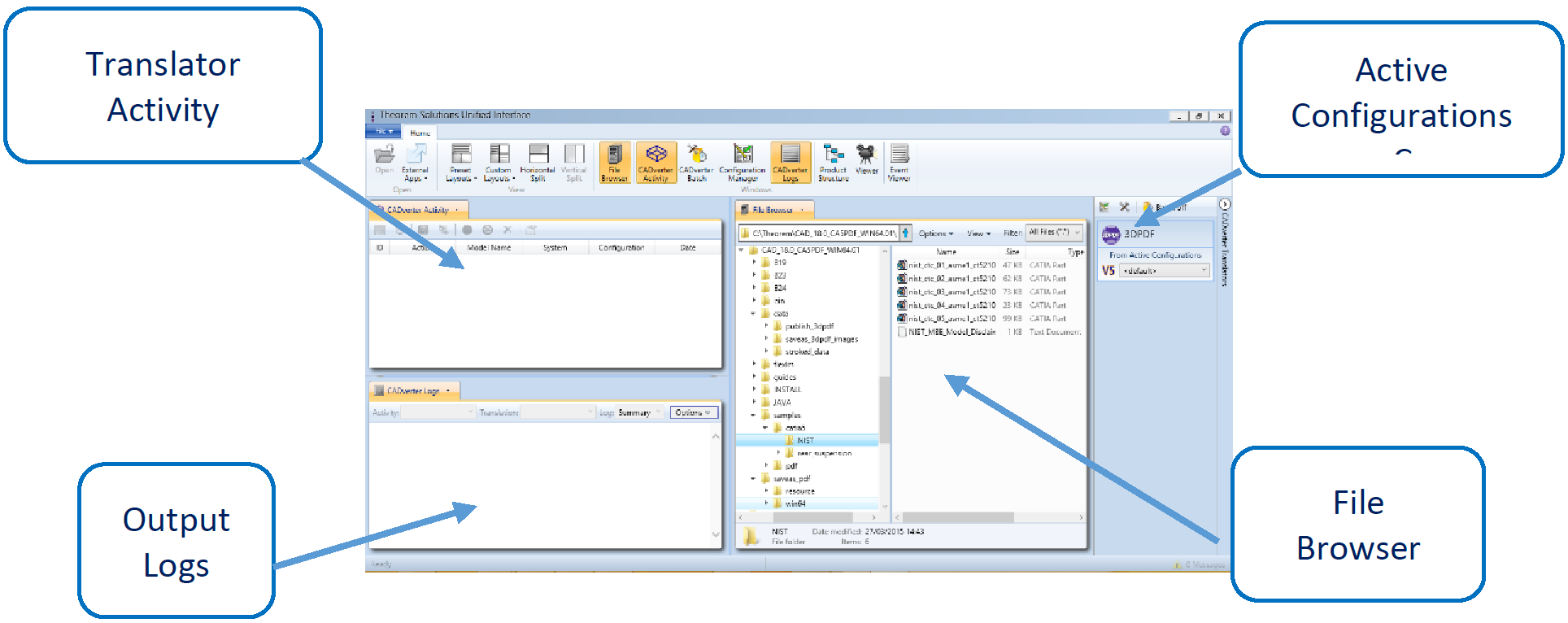Screen dimensions: 1568x623
Task: Open the Product Structure window
Action: (834, 163)
